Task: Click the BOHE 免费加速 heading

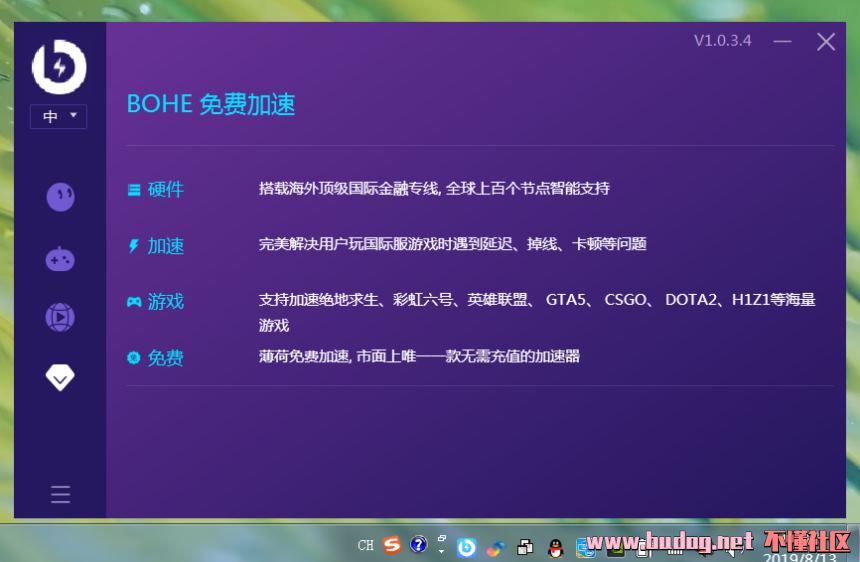Action: [211, 104]
